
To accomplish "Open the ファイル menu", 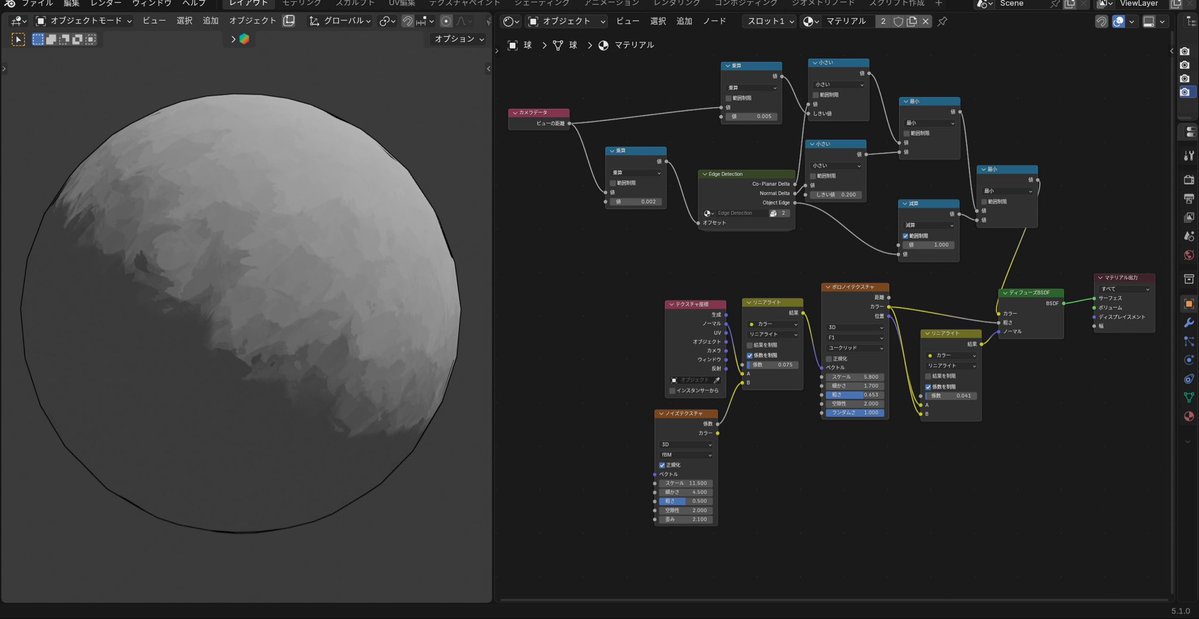I will coord(37,3).
